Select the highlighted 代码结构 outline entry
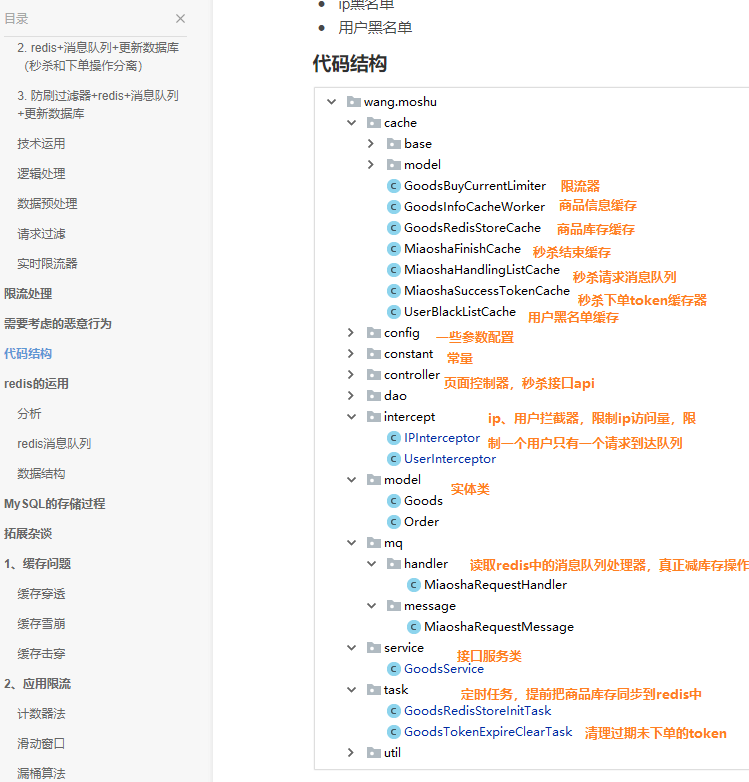The width and height of the screenshot is (749, 782). point(28,354)
